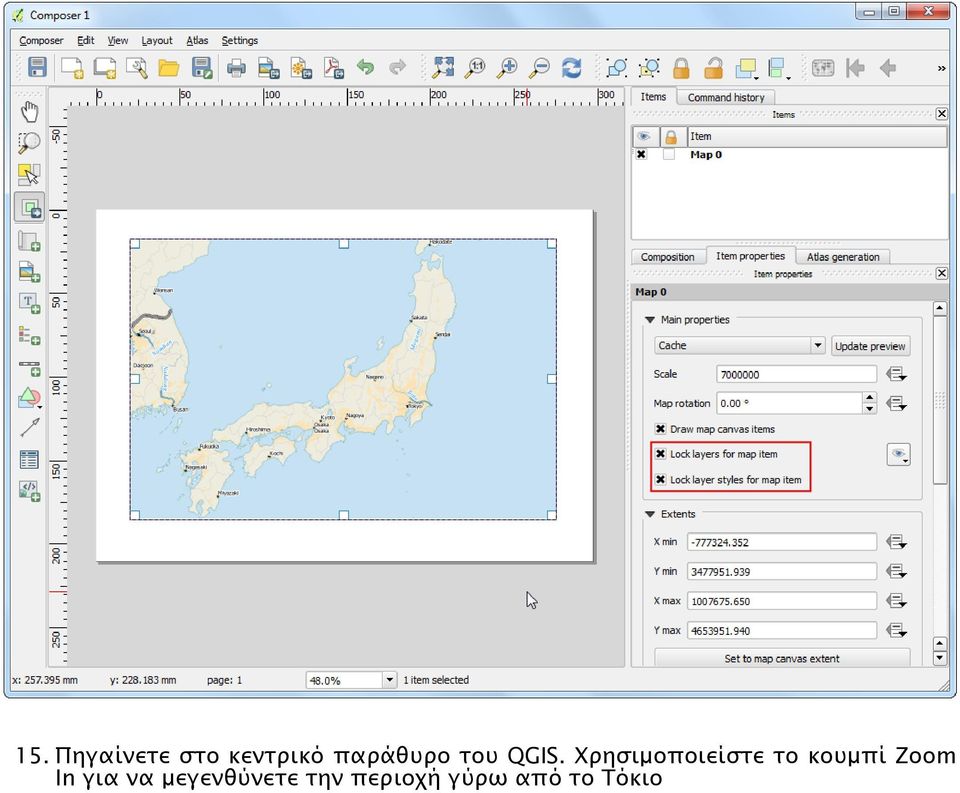Open the zoom level 48.0% dropdown
Image resolution: width=960 pixels, height=793 pixels.
click(389, 680)
